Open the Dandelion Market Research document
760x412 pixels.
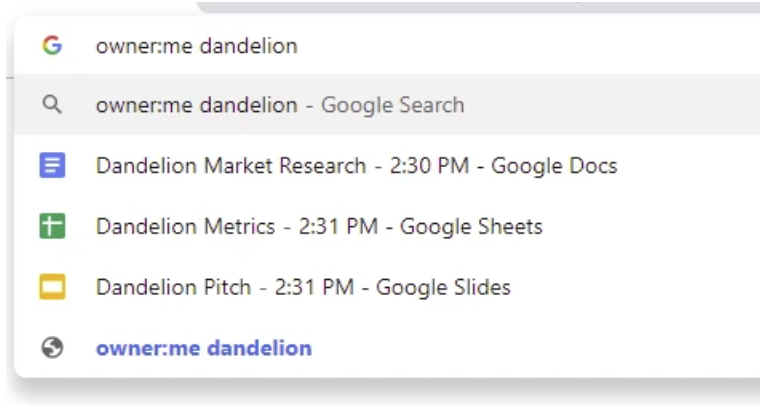tap(387, 165)
